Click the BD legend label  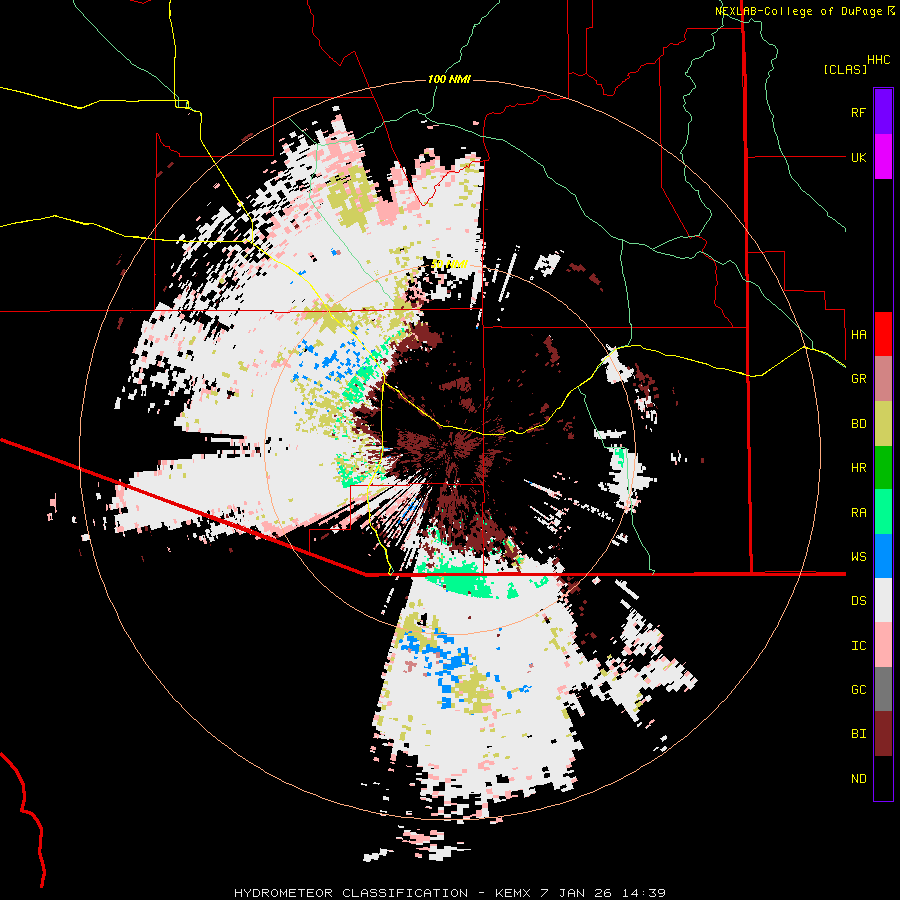(858, 424)
